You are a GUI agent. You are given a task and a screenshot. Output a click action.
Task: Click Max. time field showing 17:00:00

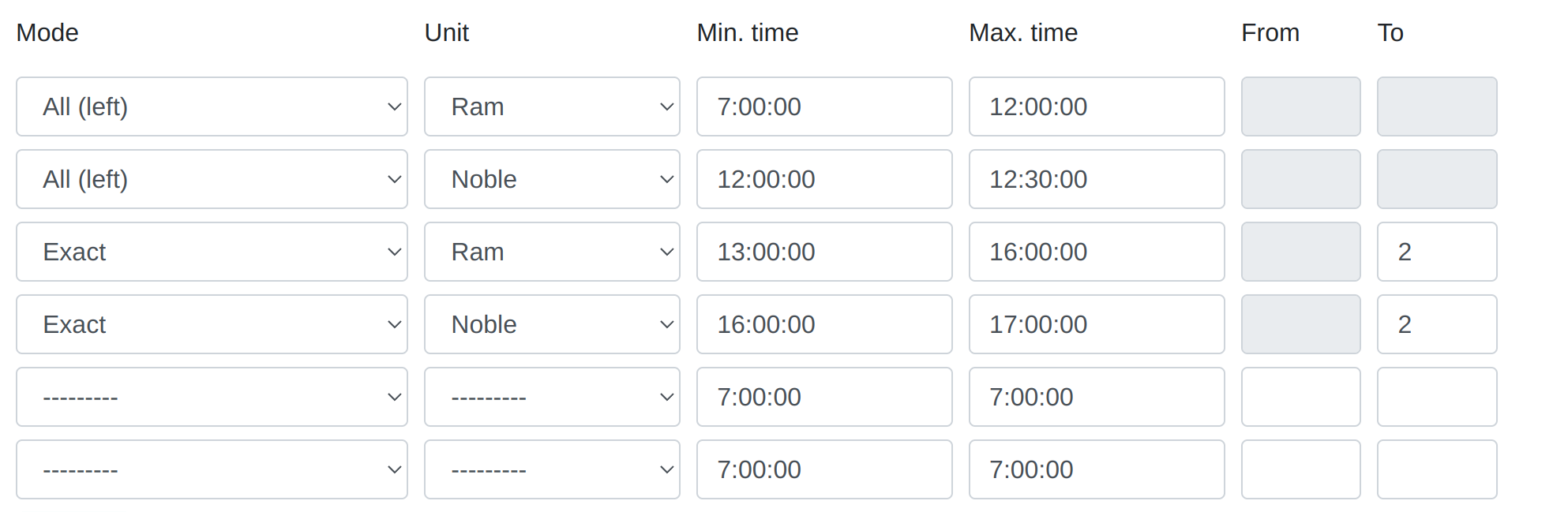pyautogui.click(x=1097, y=324)
